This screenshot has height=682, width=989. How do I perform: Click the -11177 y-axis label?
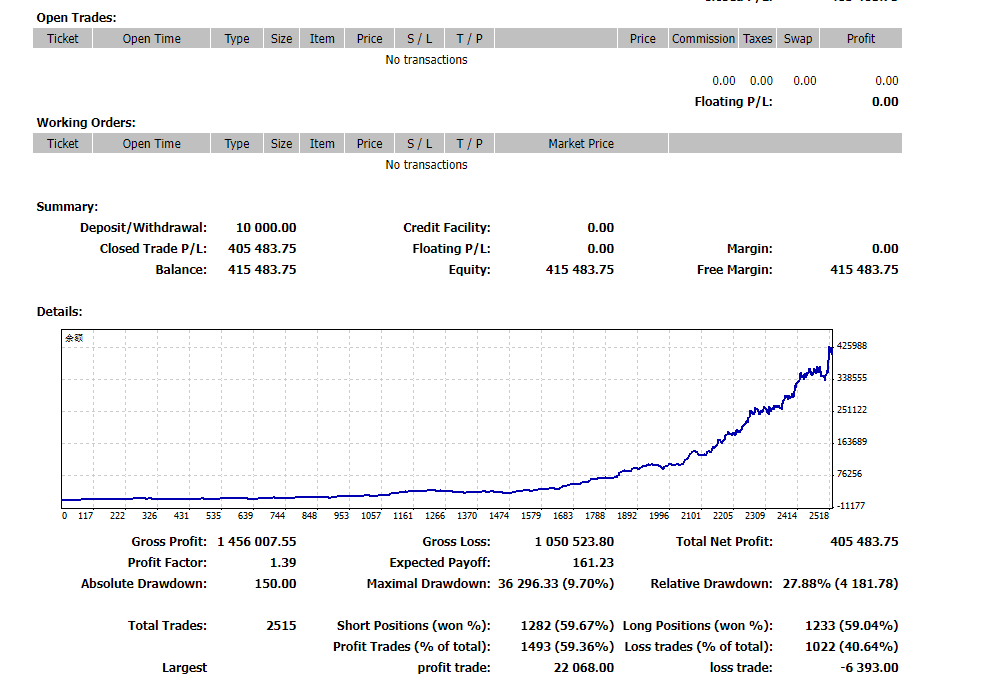(x=851, y=505)
